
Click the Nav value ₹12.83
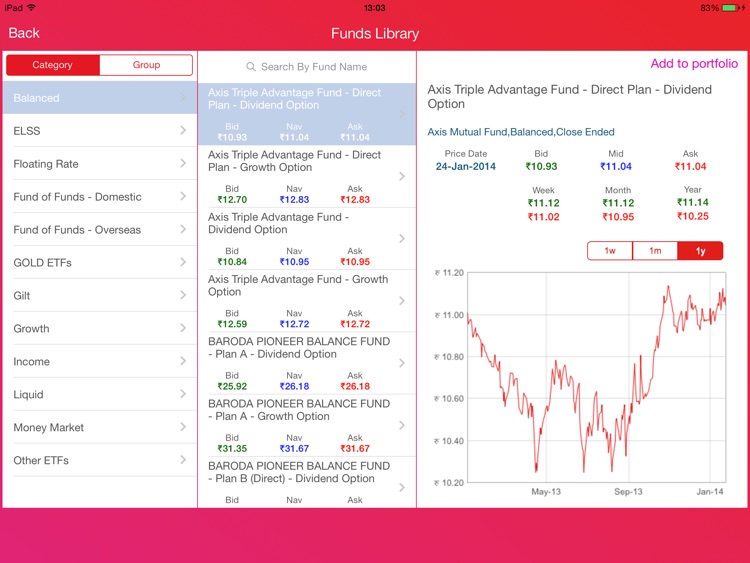[294, 199]
